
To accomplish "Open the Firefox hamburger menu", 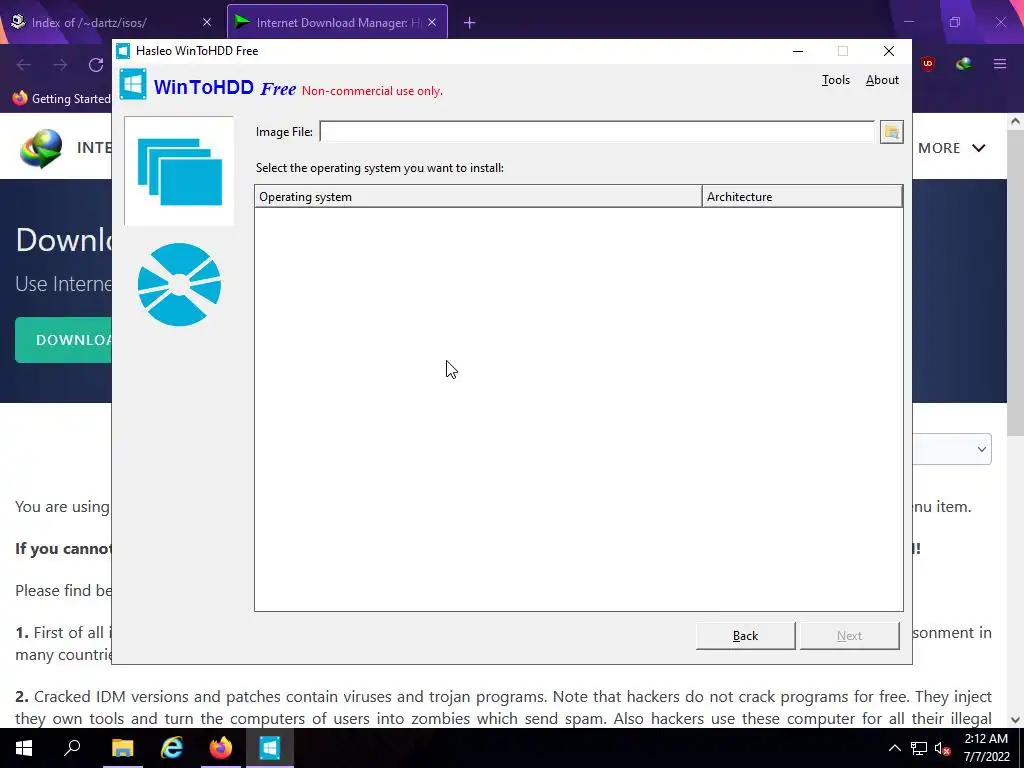I will (x=1000, y=64).
